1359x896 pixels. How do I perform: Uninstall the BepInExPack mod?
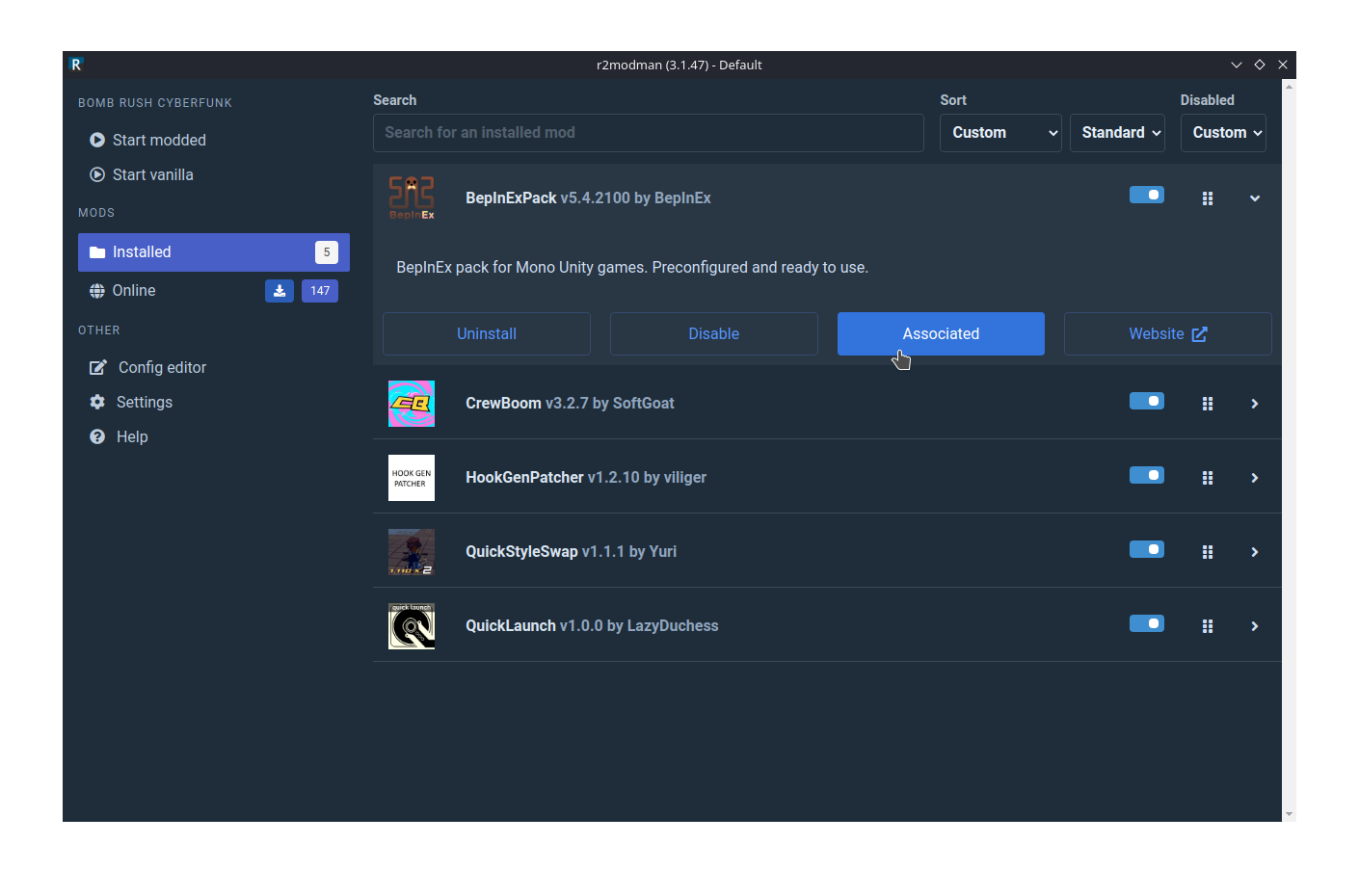click(x=487, y=333)
